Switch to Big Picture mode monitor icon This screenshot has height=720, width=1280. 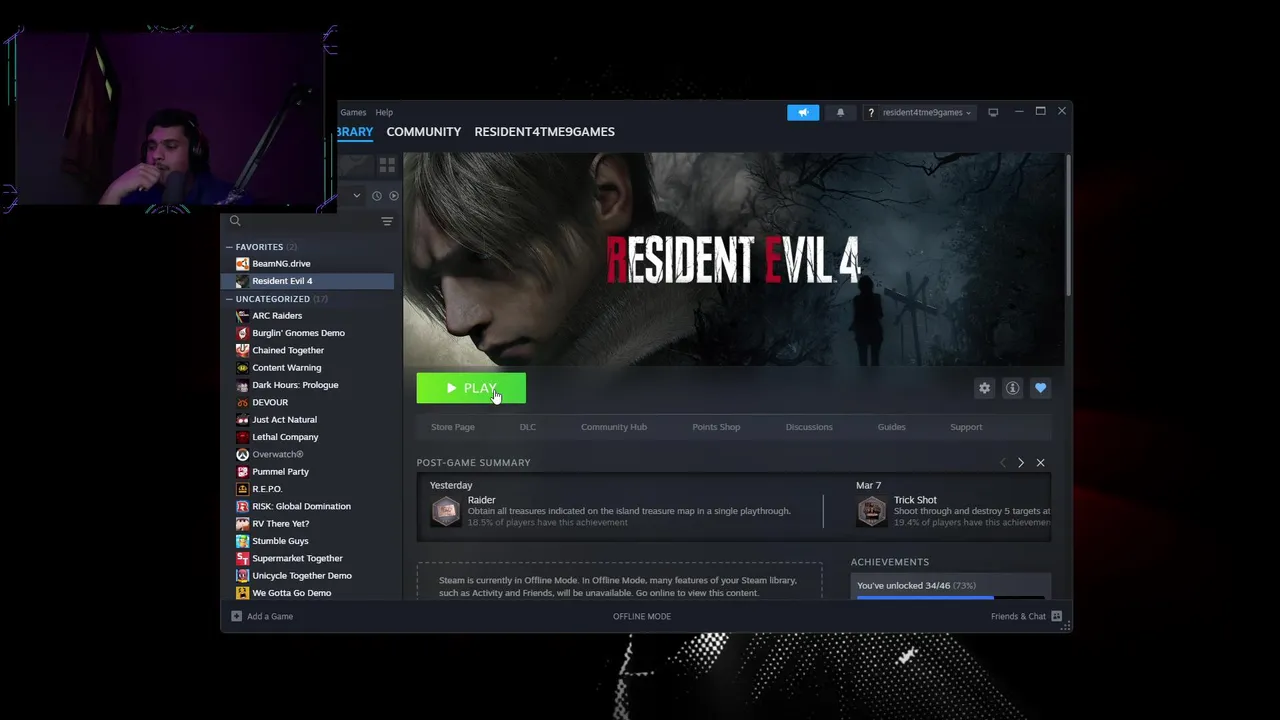[993, 112]
